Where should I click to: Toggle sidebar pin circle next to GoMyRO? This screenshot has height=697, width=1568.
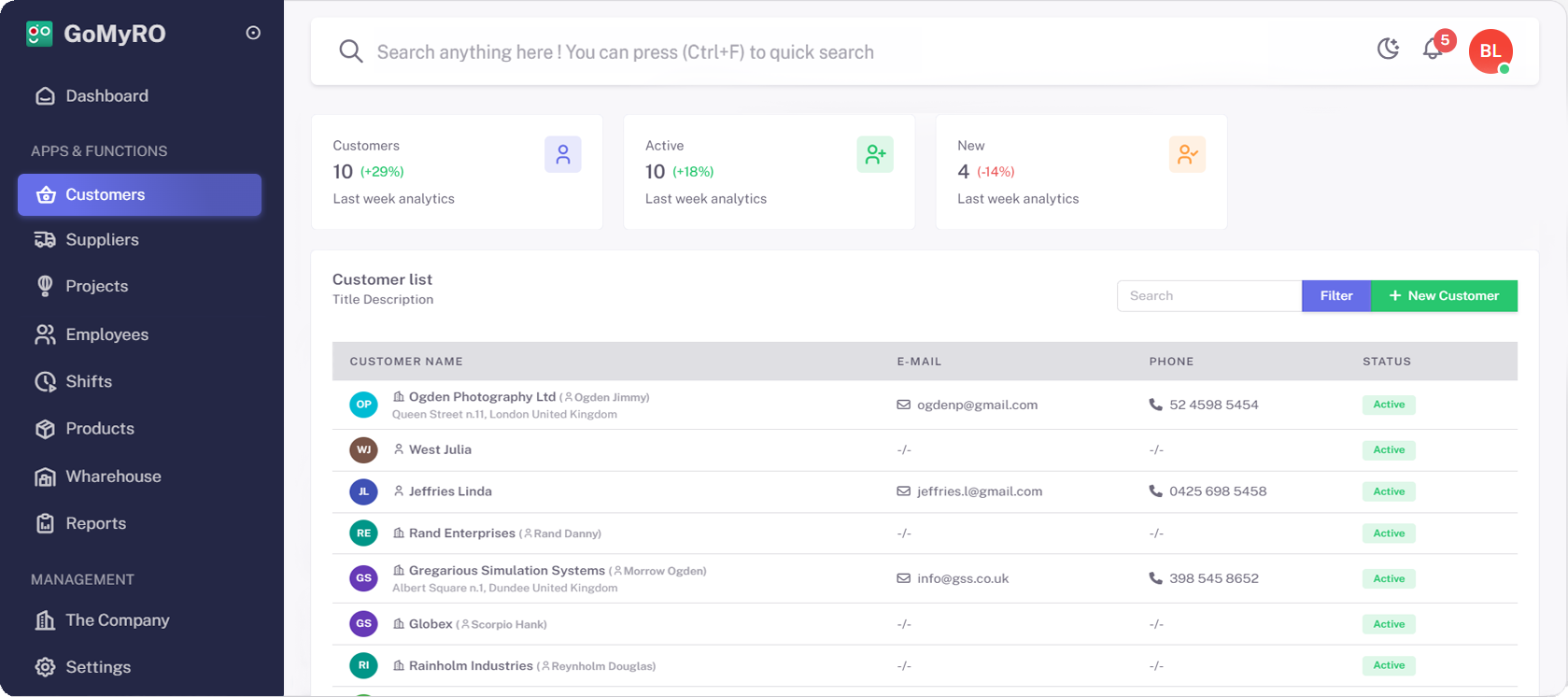click(253, 33)
